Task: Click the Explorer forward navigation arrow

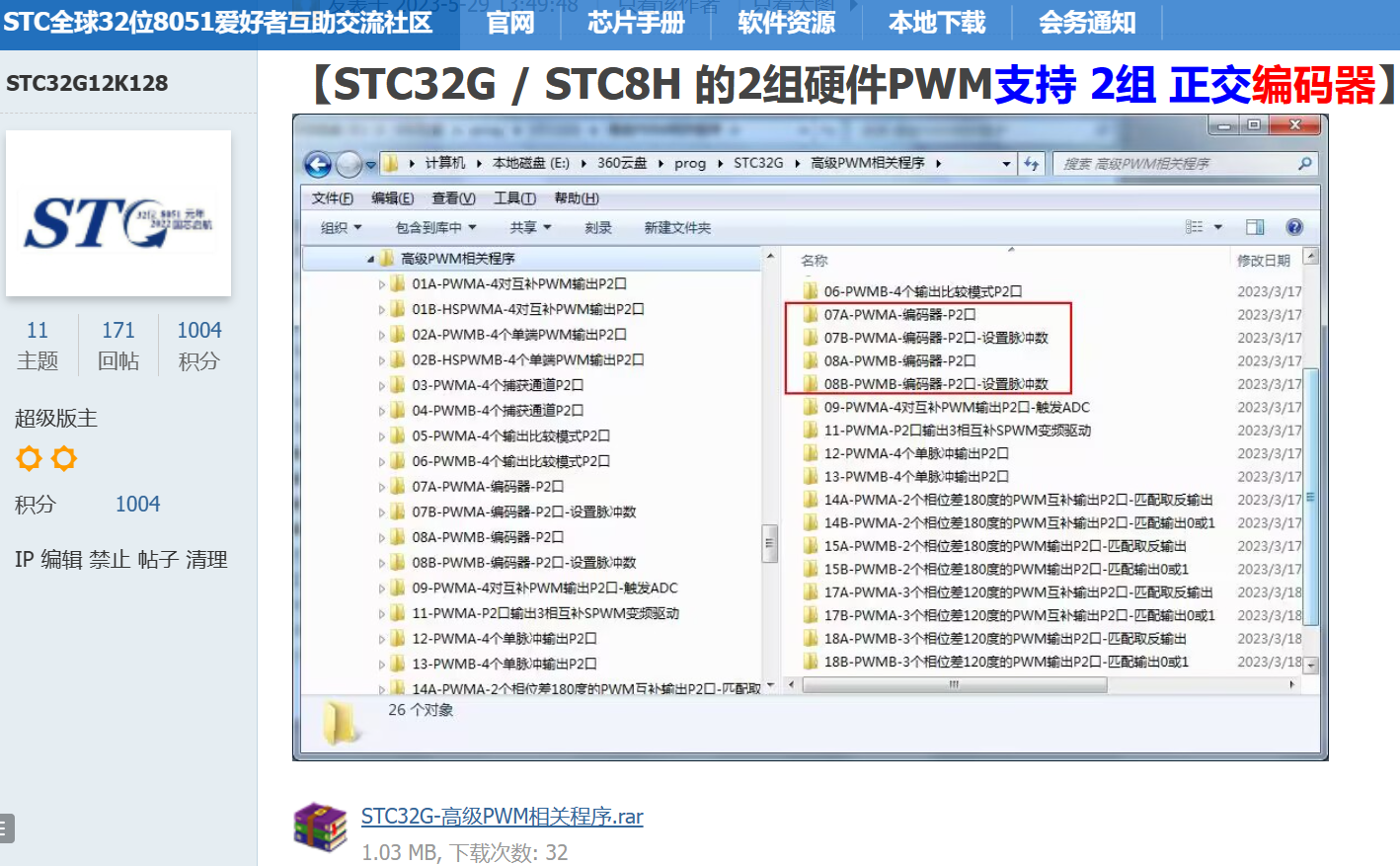Action: (349, 164)
